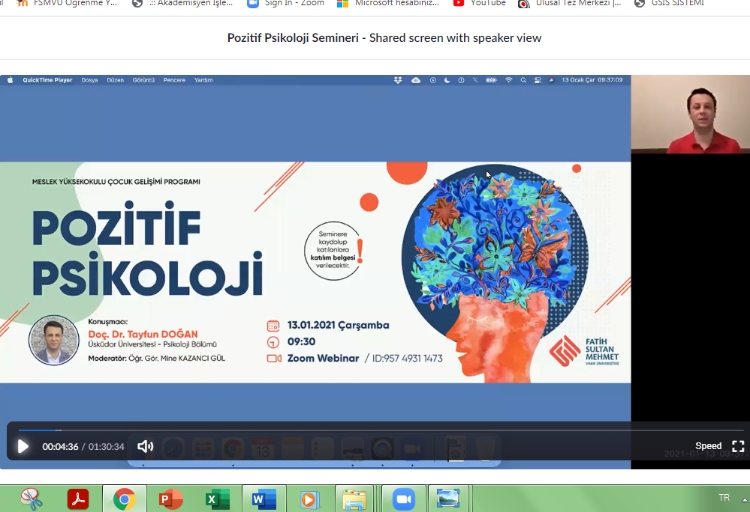Play the seminar recording
This screenshot has height=512, width=750.
[23, 446]
